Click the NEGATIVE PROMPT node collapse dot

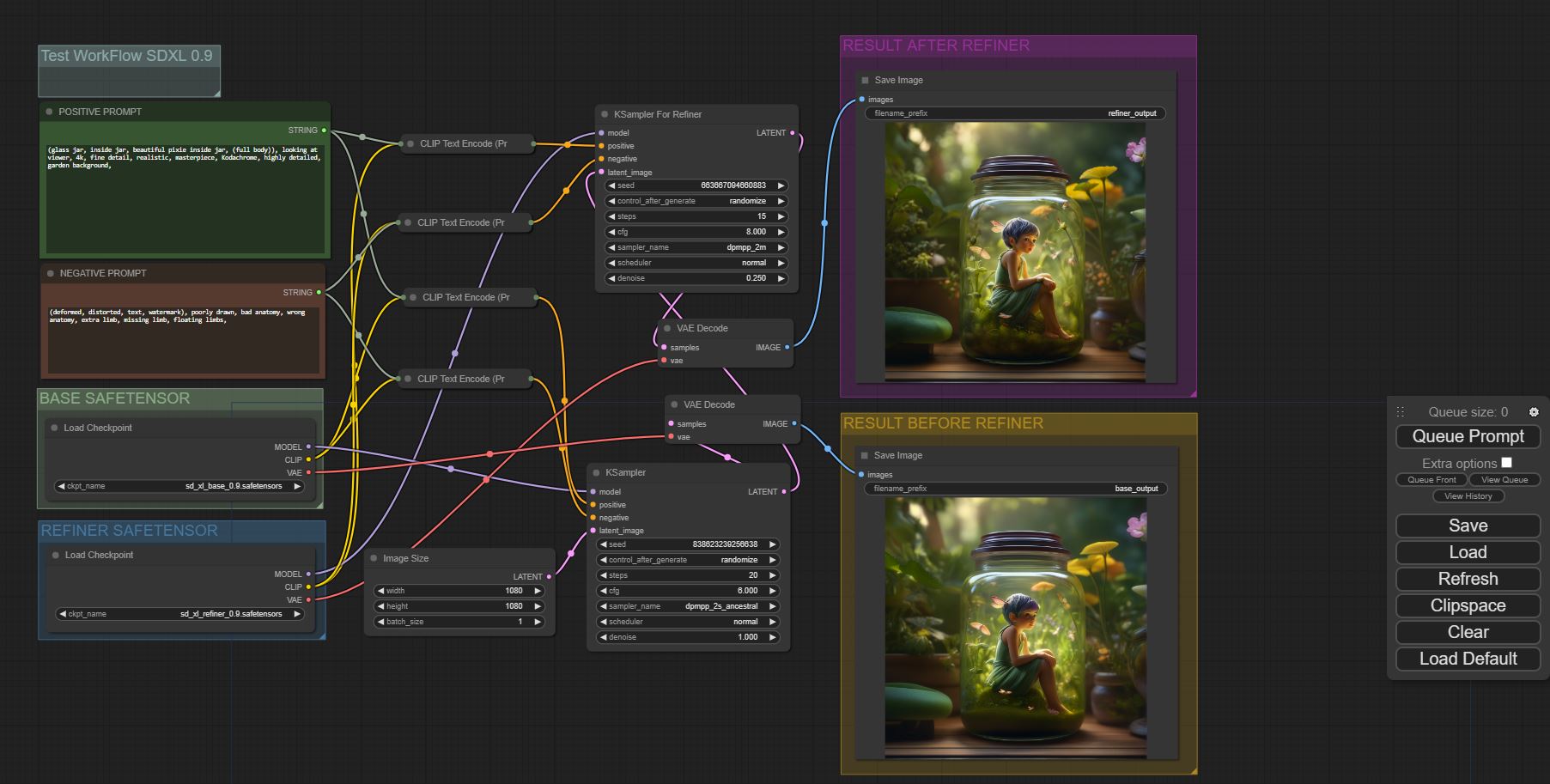click(x=50, y=273)
